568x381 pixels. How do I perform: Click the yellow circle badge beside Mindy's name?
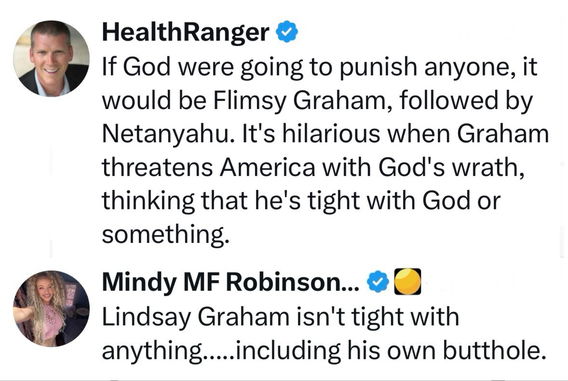(x=407, y=281)
